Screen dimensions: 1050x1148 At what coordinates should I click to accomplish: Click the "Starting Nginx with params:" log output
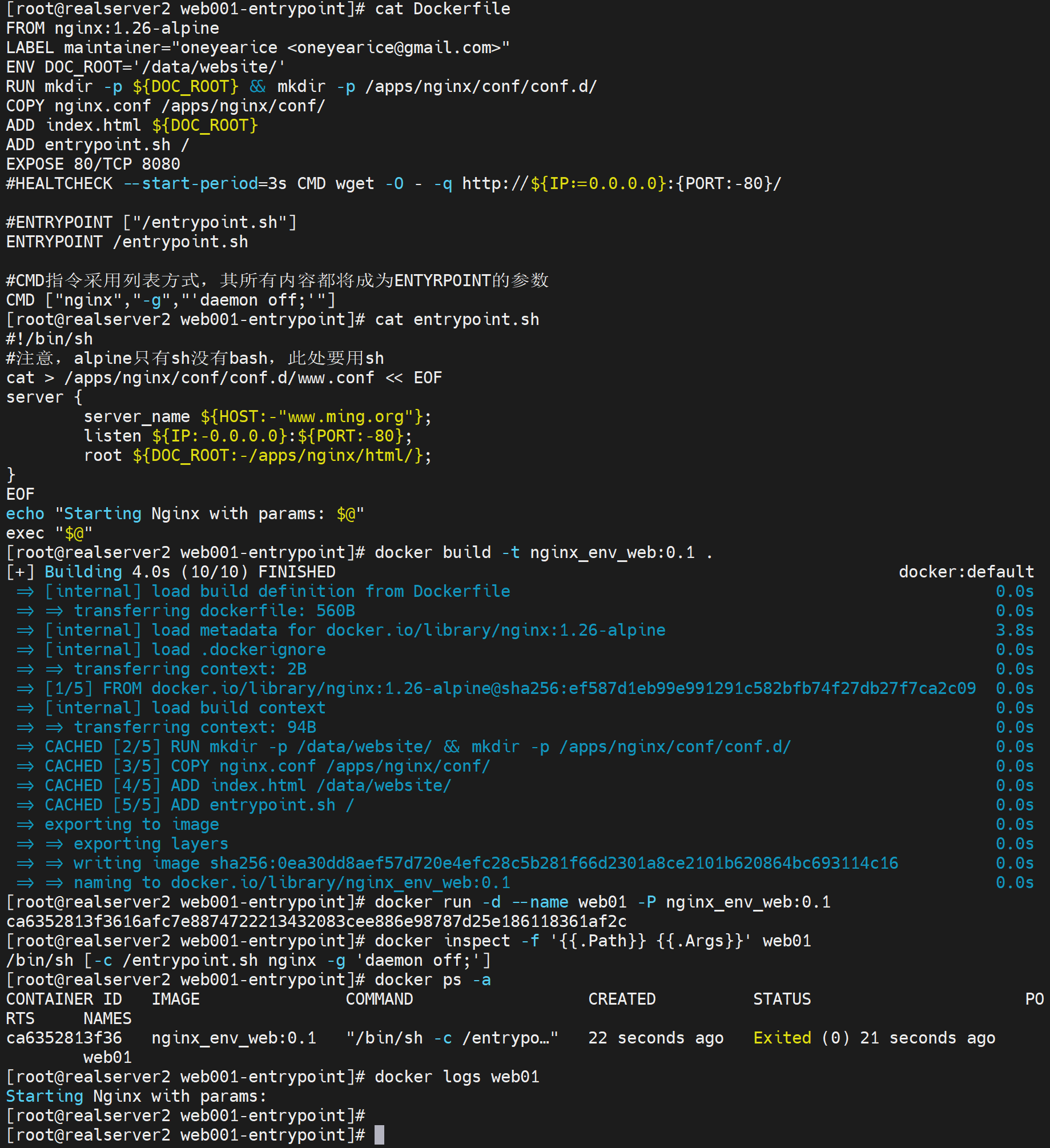136,1096
